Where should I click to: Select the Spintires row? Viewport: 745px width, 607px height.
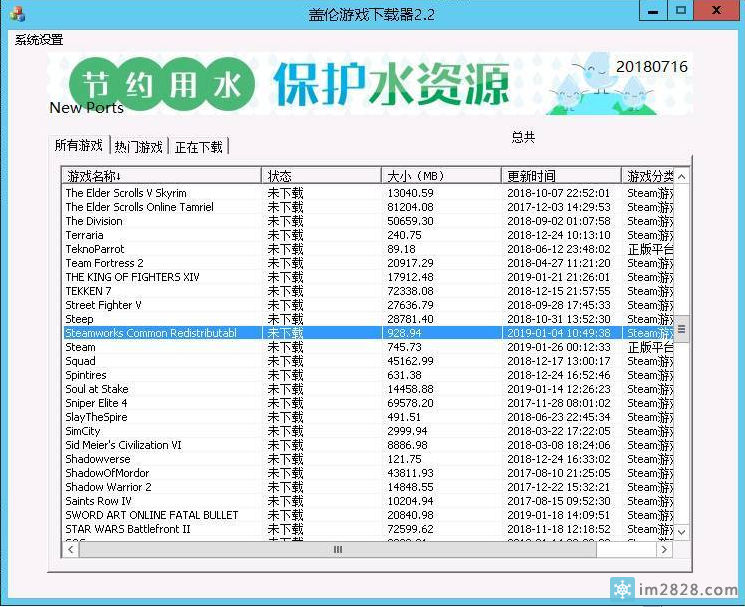point(369,375)
